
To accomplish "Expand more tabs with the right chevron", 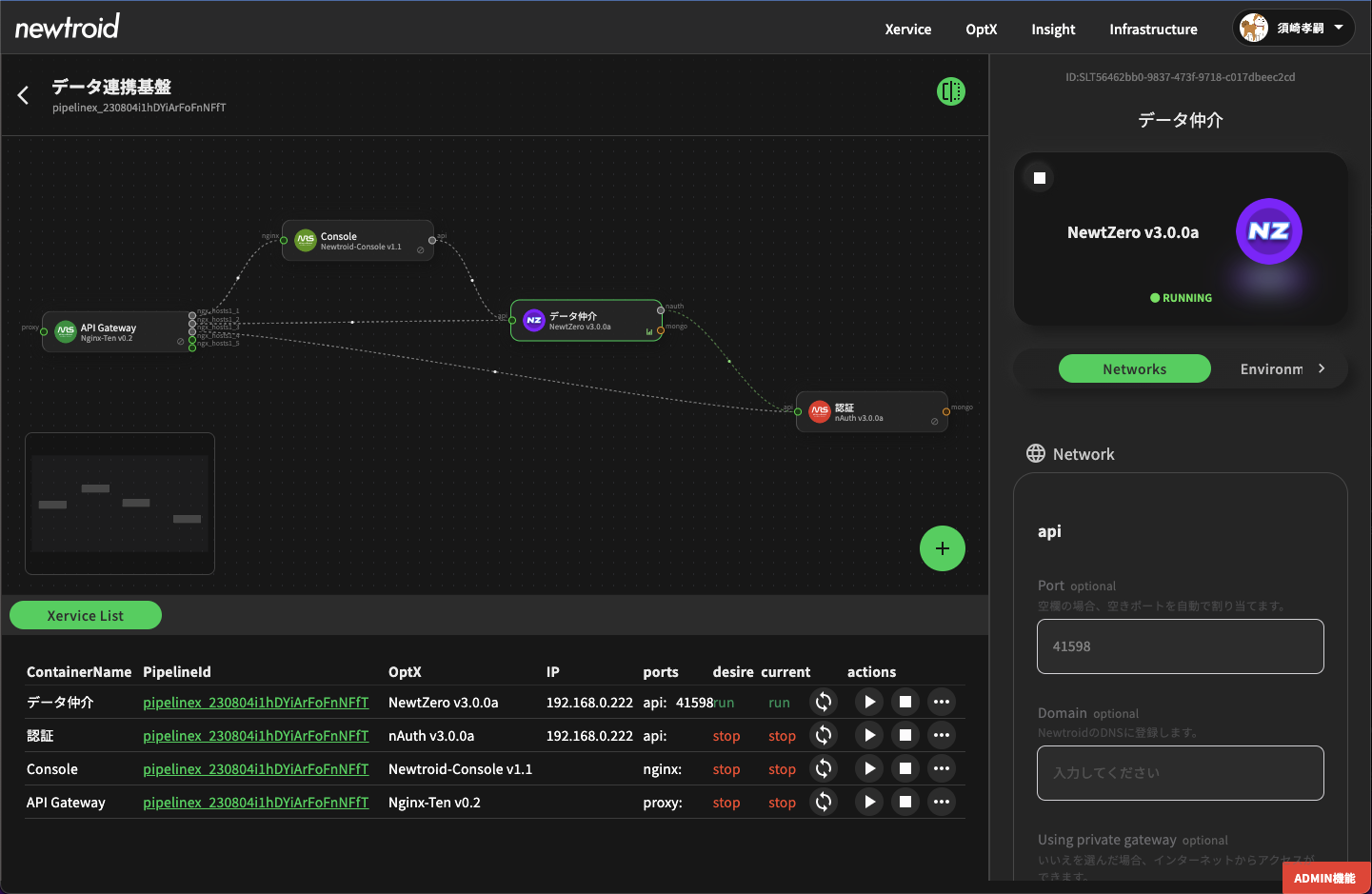I will pos(1322,368).
